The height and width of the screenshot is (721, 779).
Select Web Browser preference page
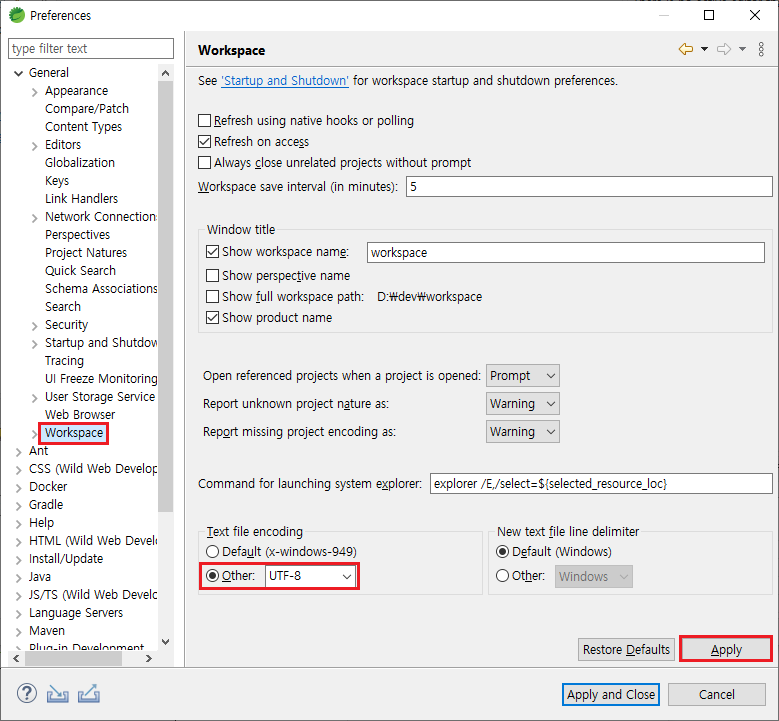point(80,414)
